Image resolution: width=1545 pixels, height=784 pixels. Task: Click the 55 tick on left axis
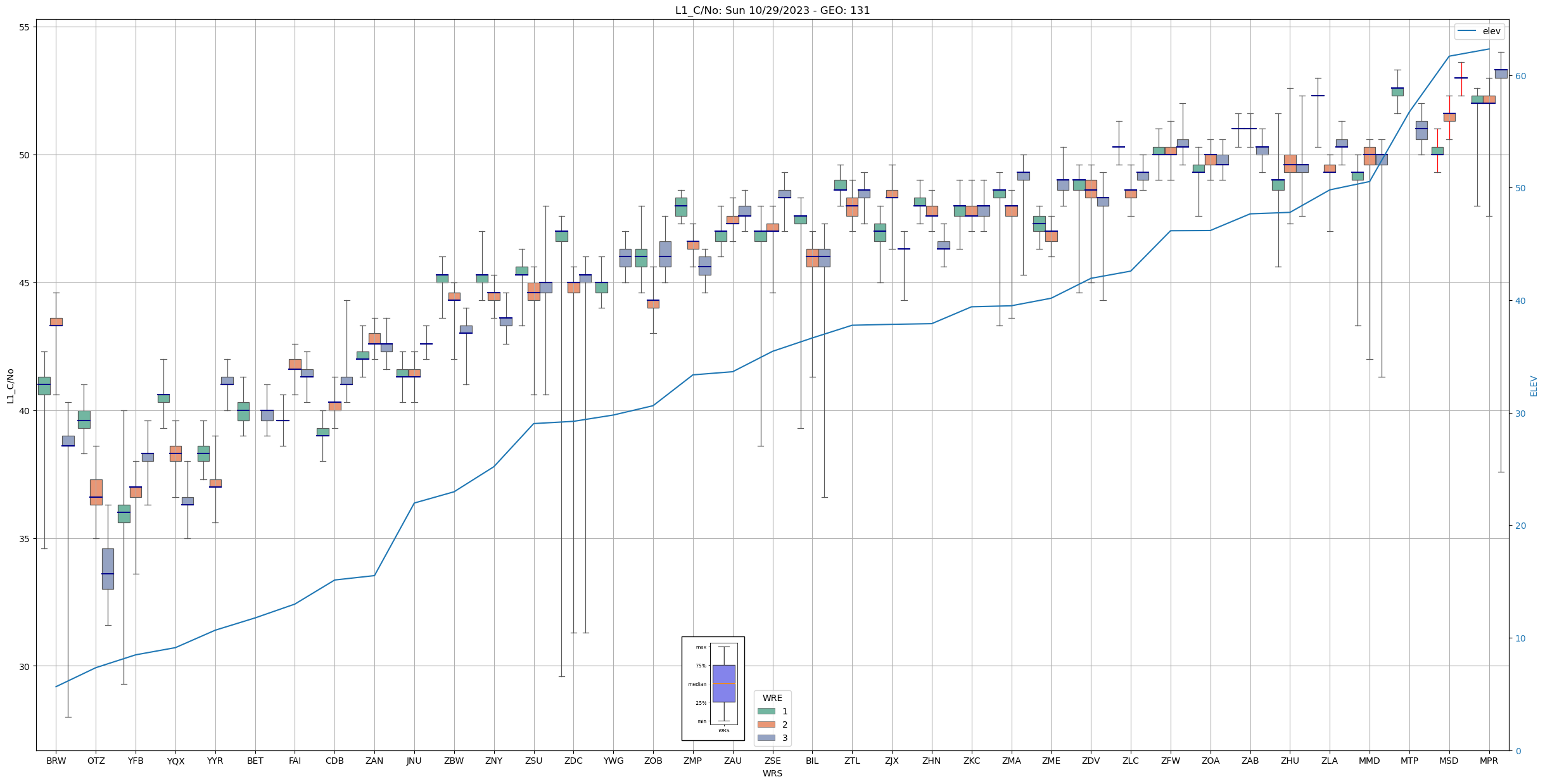coord(26,27)
